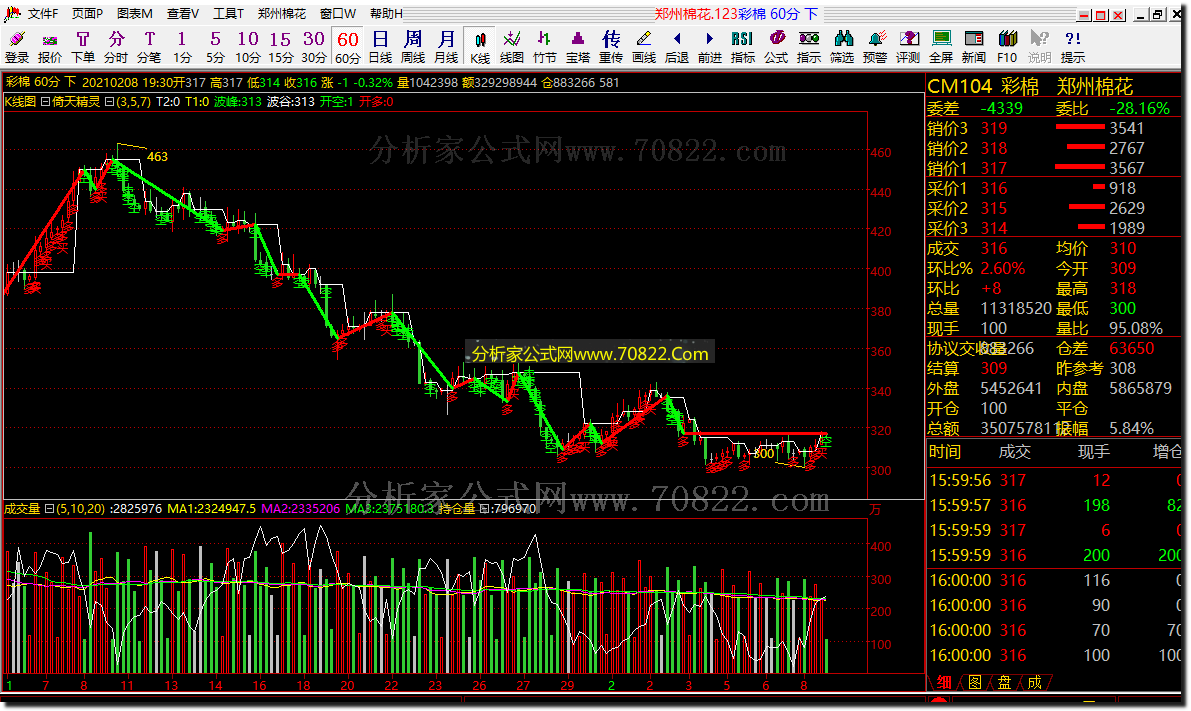Open the 公式 formula editor
1191x711 pixels.
pyautogui.click(x=776, y=47)
